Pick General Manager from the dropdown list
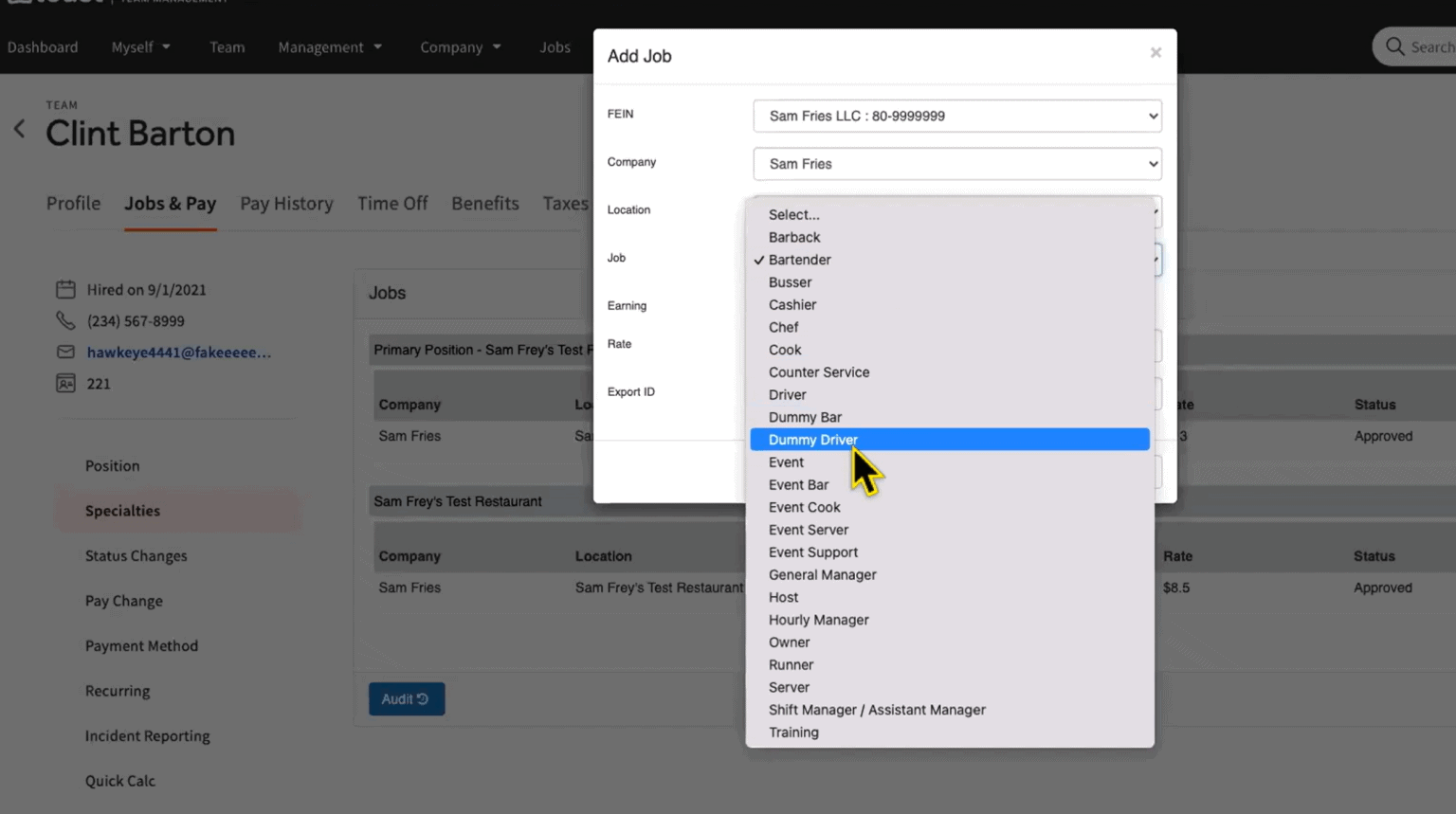 (x=822, y=575)
